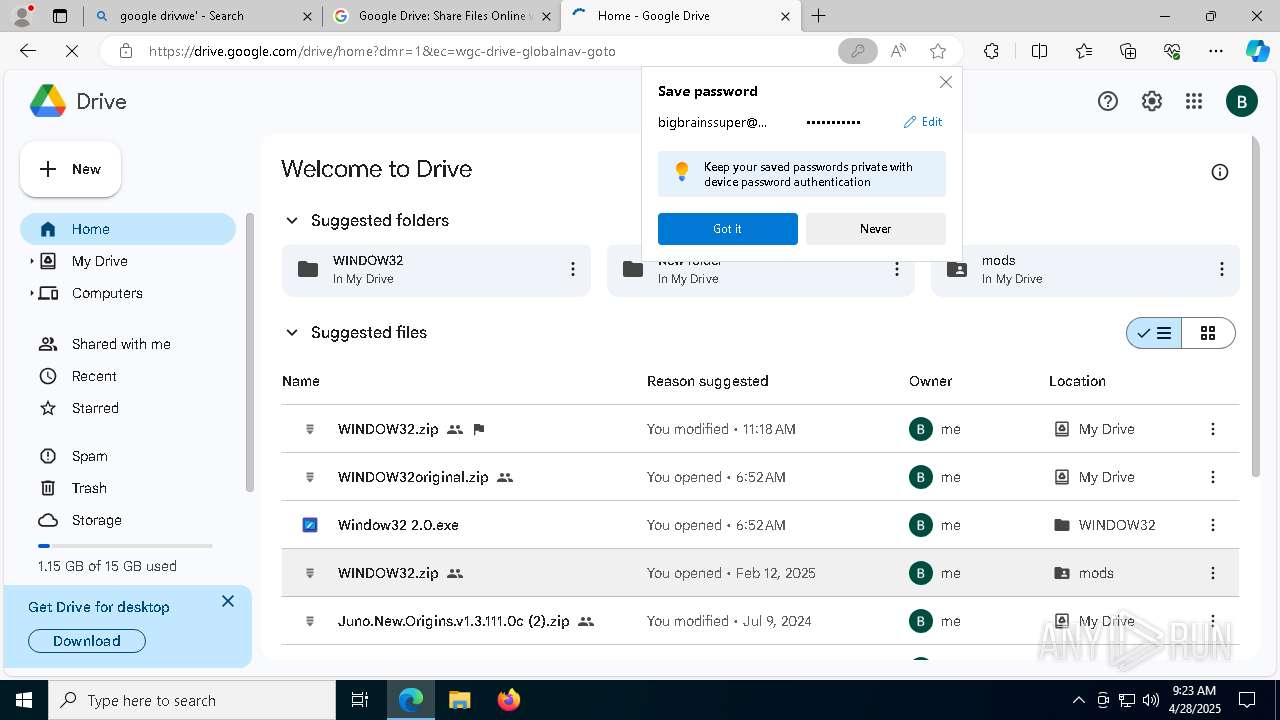Open WINDOW32 suggested folder card

(436, 269)
